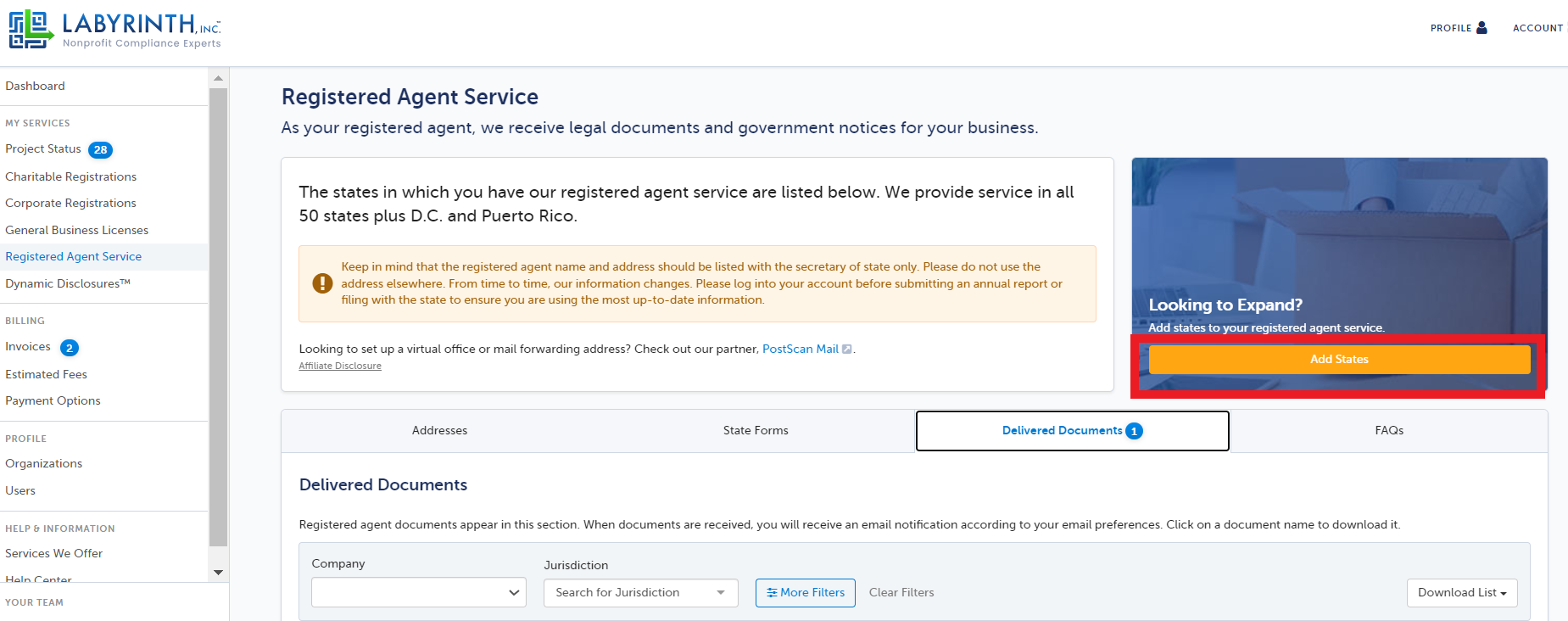Open Dynamic Disclosures in sidebar

68,284
